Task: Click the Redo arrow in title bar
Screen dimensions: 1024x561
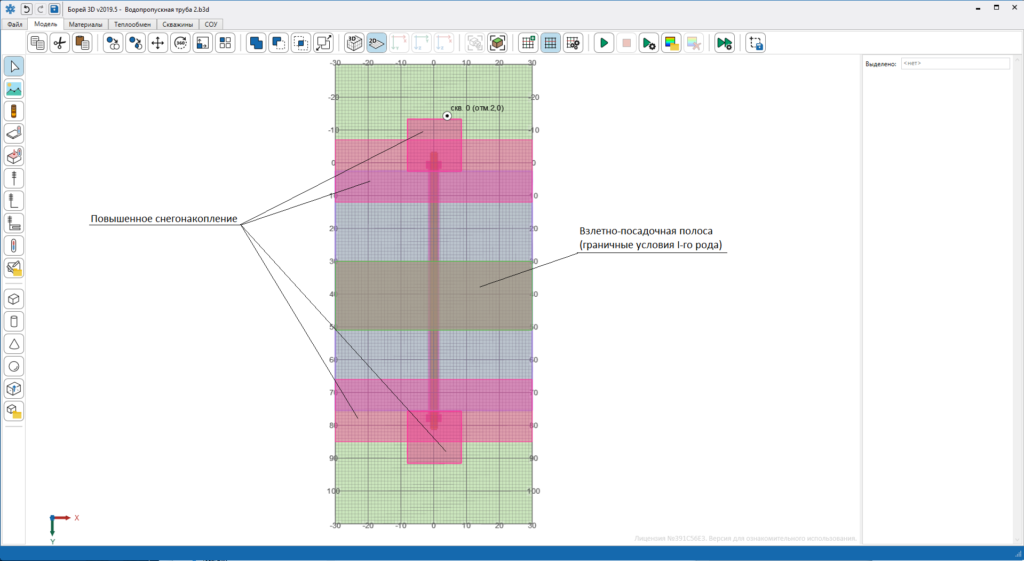Action: tap(40, 9)
